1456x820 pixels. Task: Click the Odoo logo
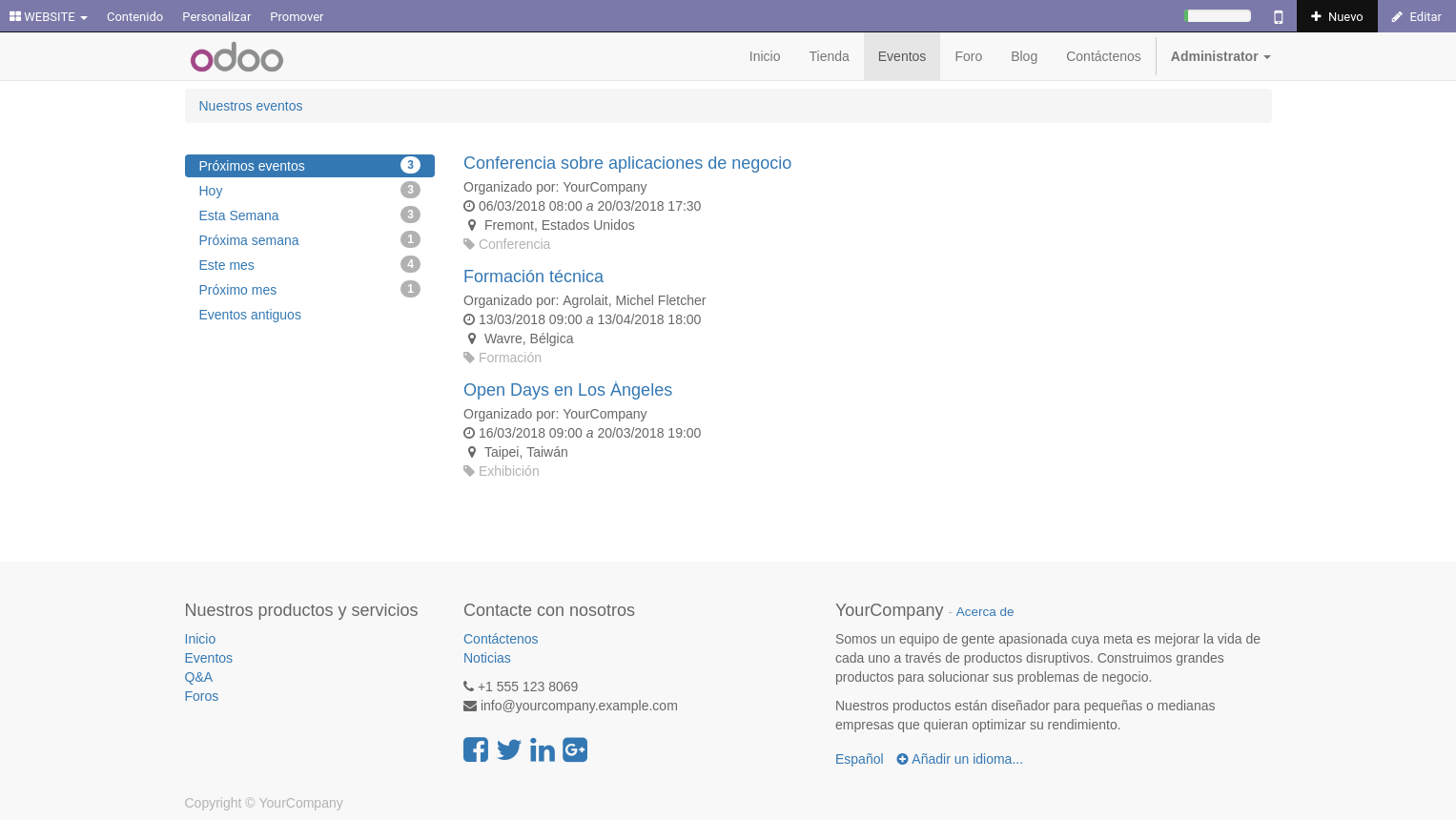tap(236, 56)
